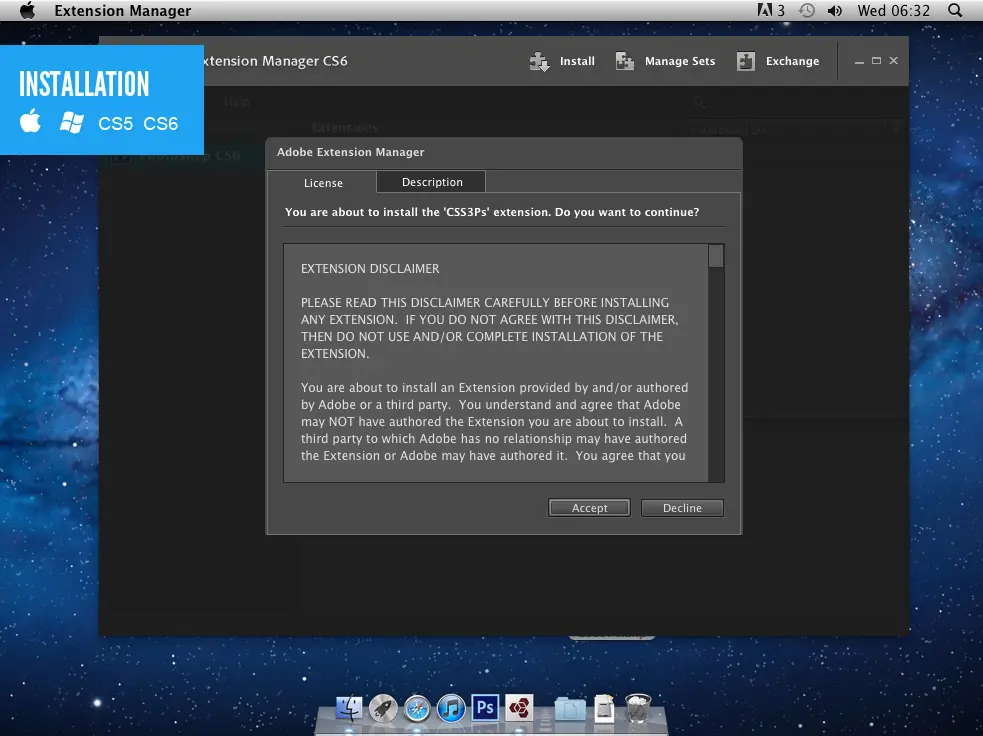Open Spotlight search icon
The image size is (983, 736).
click(955, 11)
